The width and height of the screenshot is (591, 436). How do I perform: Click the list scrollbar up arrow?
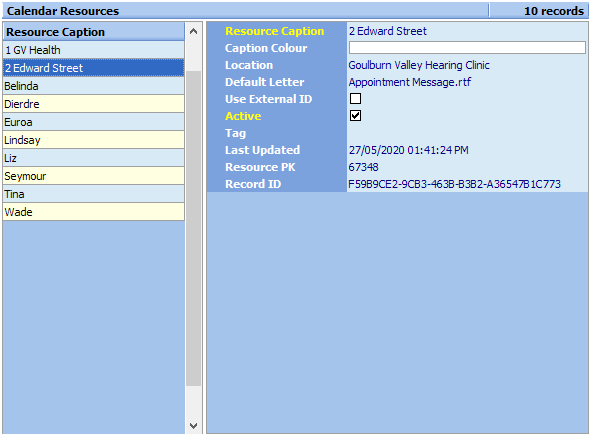click(x=194, y=31)
